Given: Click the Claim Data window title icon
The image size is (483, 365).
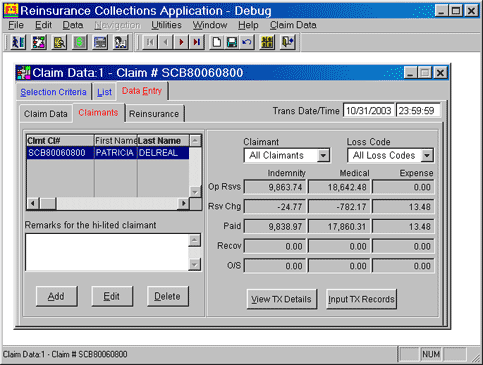Looking at the screenshot, I should 24,73.
